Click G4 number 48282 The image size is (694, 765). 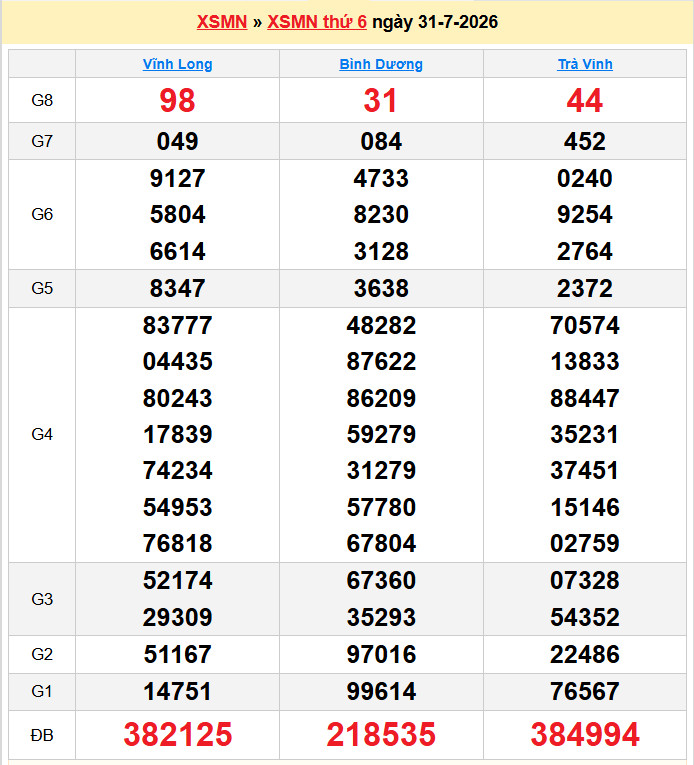tap(381, 325)
